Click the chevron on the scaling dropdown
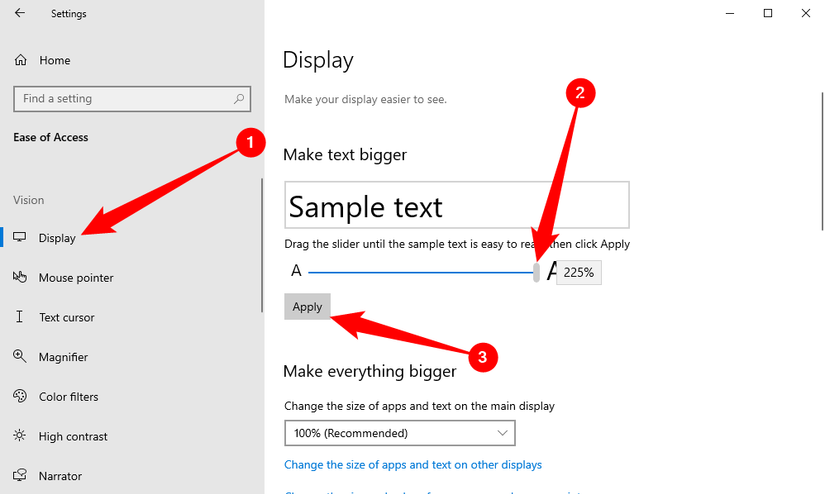 (x=502, y=433)
